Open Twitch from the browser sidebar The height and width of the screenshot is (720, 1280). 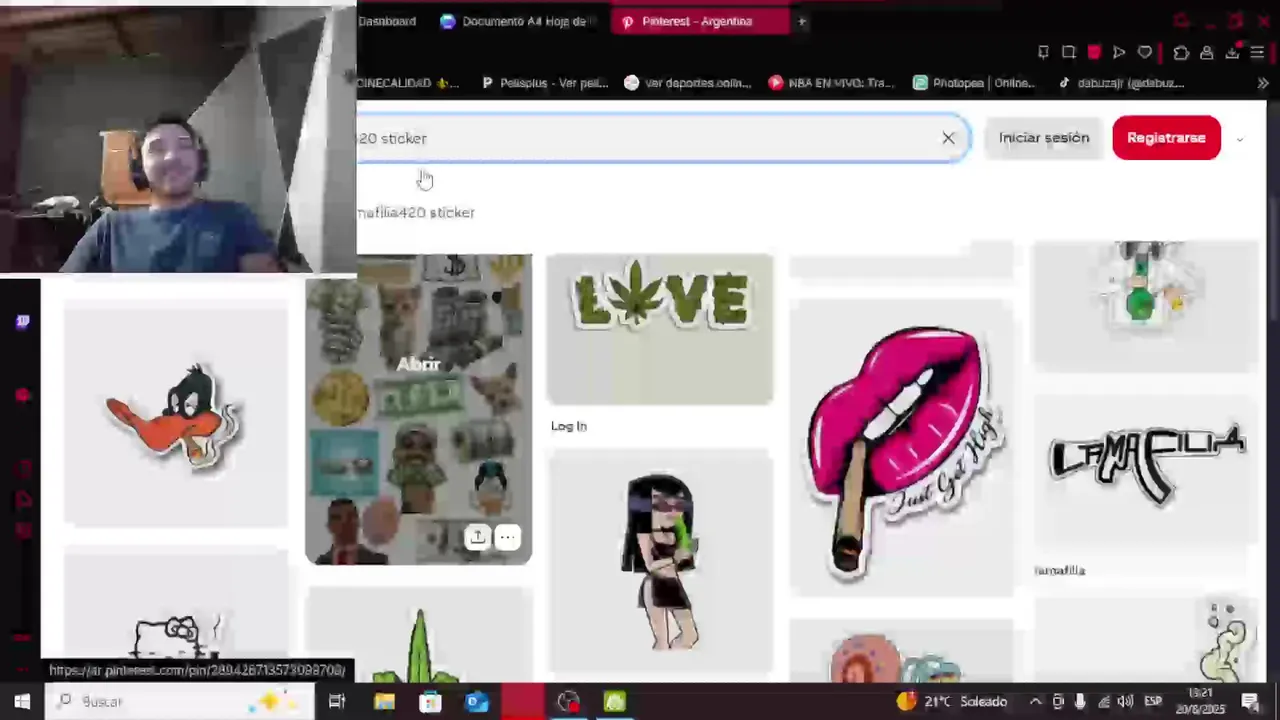(22, 321)
